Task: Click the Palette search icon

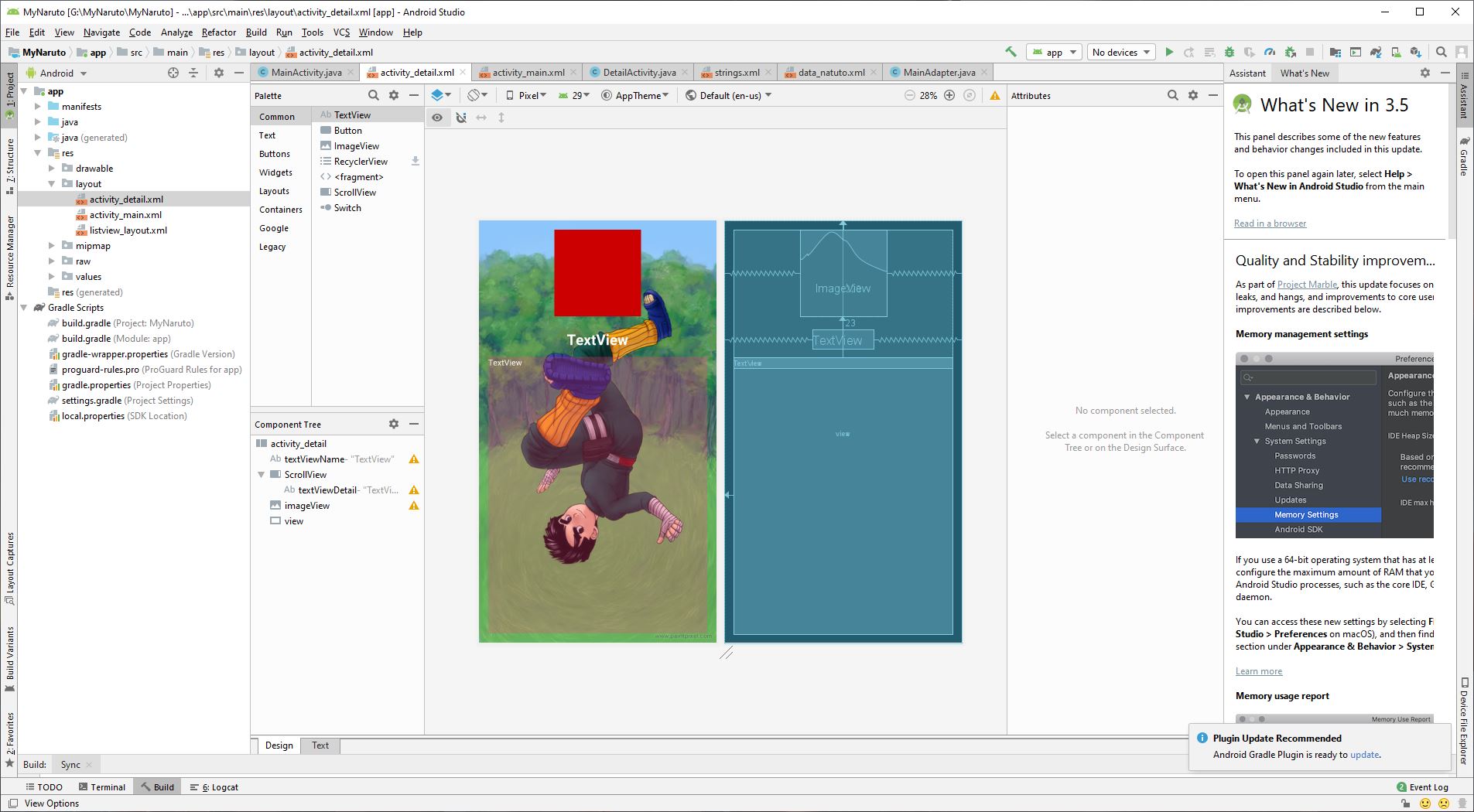Action: (374, 95)
